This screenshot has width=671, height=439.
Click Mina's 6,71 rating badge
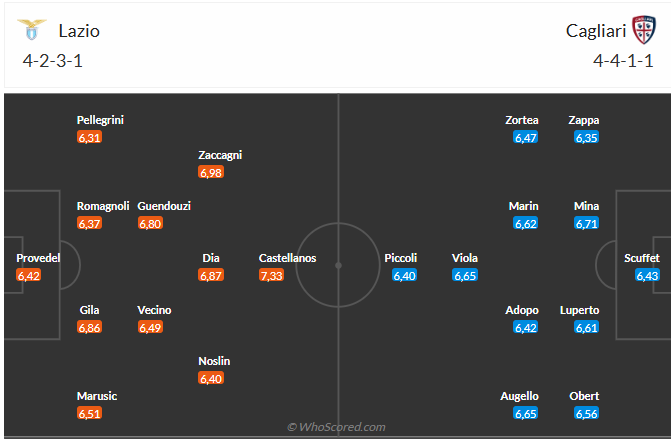point(586,224)
